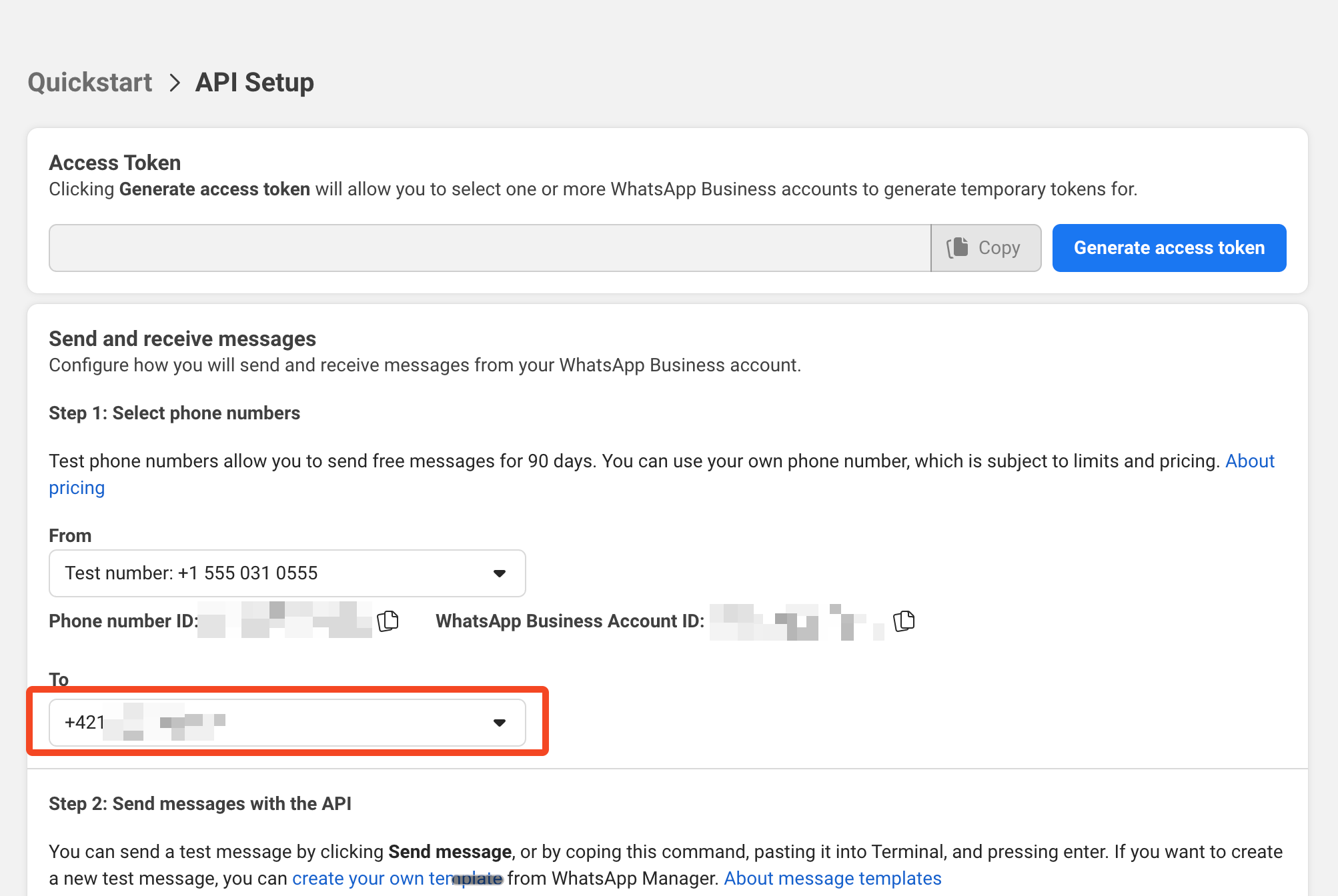1338x896 pixels.
Task: Click the blurred Business Account ID value
Action: tap(796, 621)
